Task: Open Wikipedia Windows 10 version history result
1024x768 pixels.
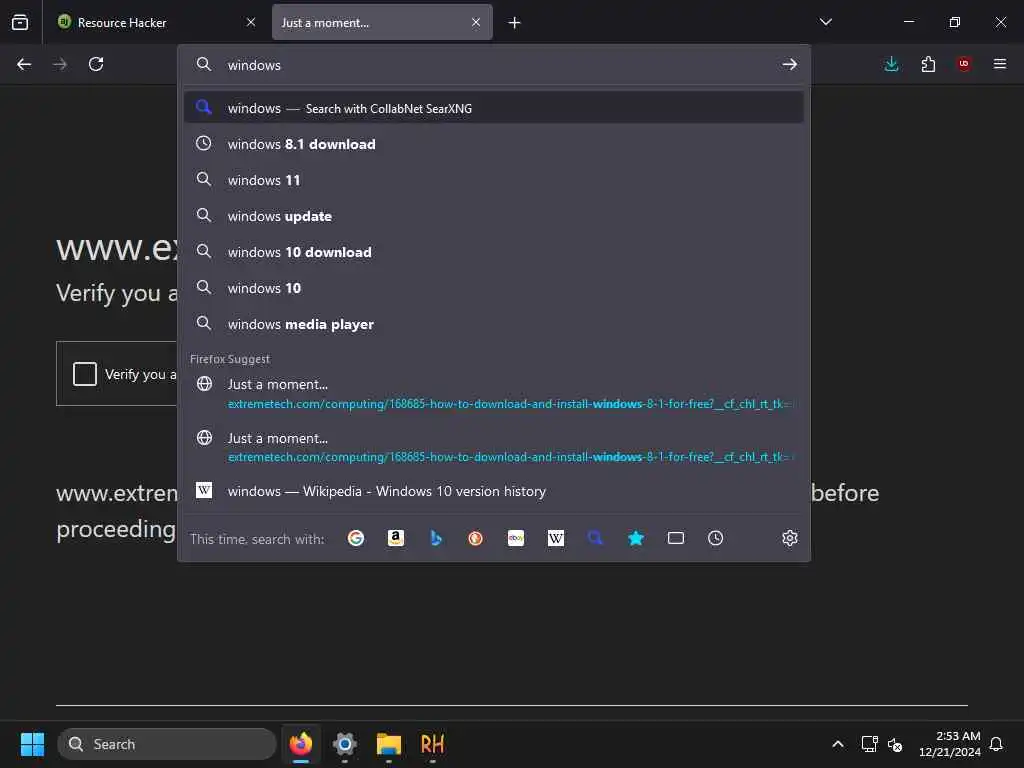Action: point(494,491)
